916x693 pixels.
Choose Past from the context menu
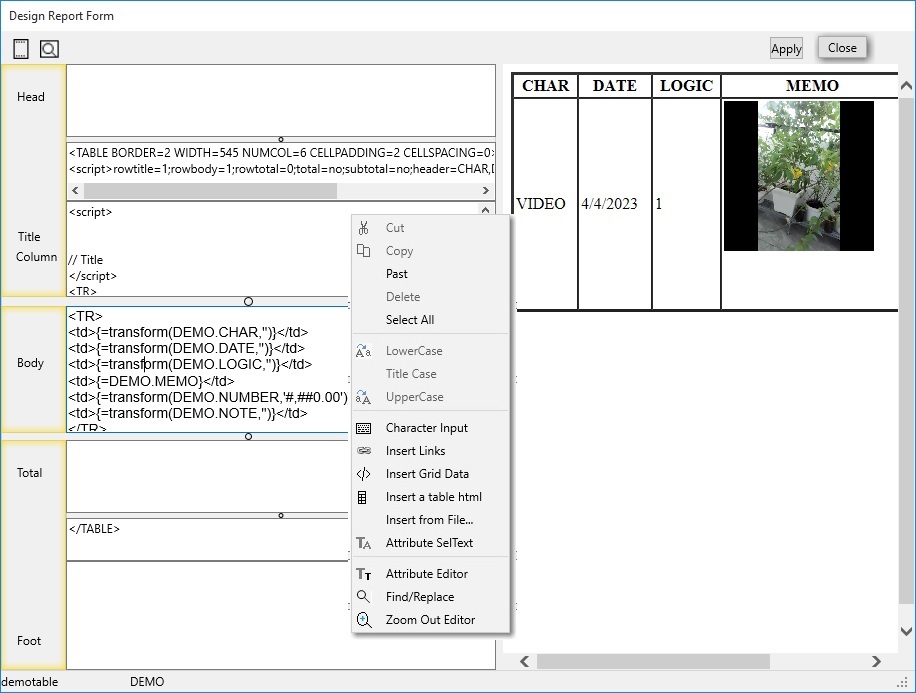coord(397,274)
